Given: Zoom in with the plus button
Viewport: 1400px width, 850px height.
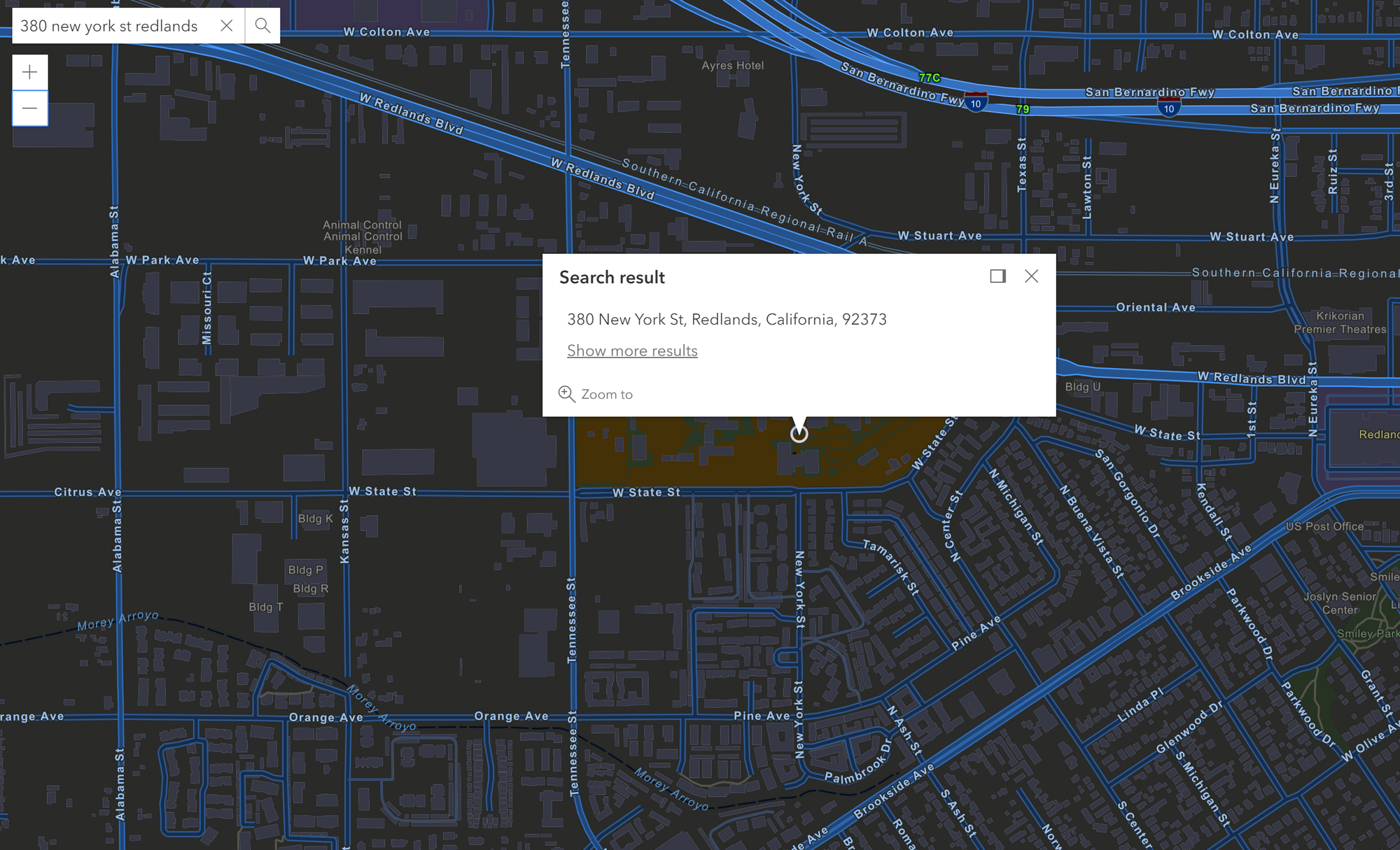Looking at the screenshot, I should pos(29,72).
